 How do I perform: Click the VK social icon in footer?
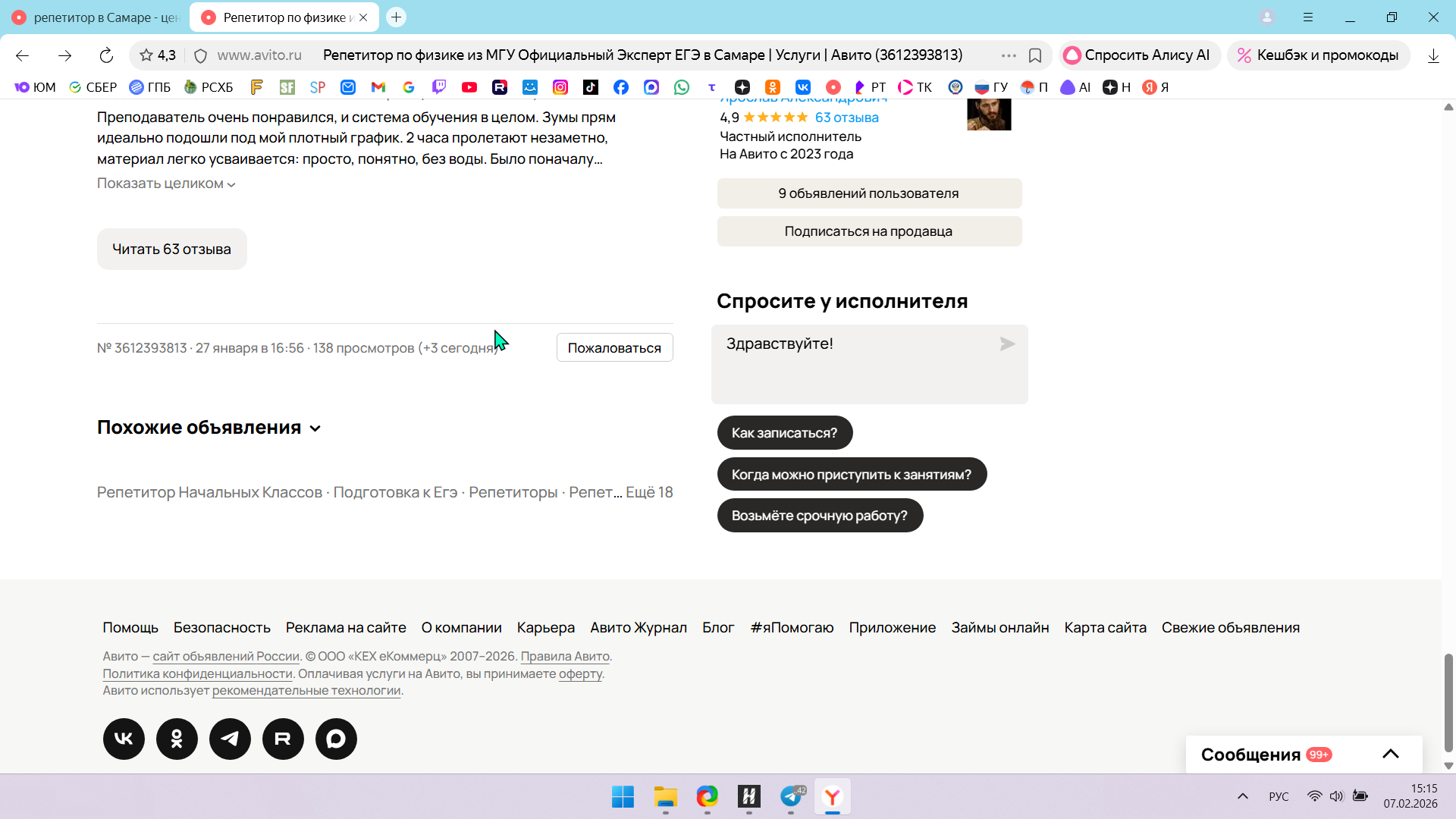point(124,739)
